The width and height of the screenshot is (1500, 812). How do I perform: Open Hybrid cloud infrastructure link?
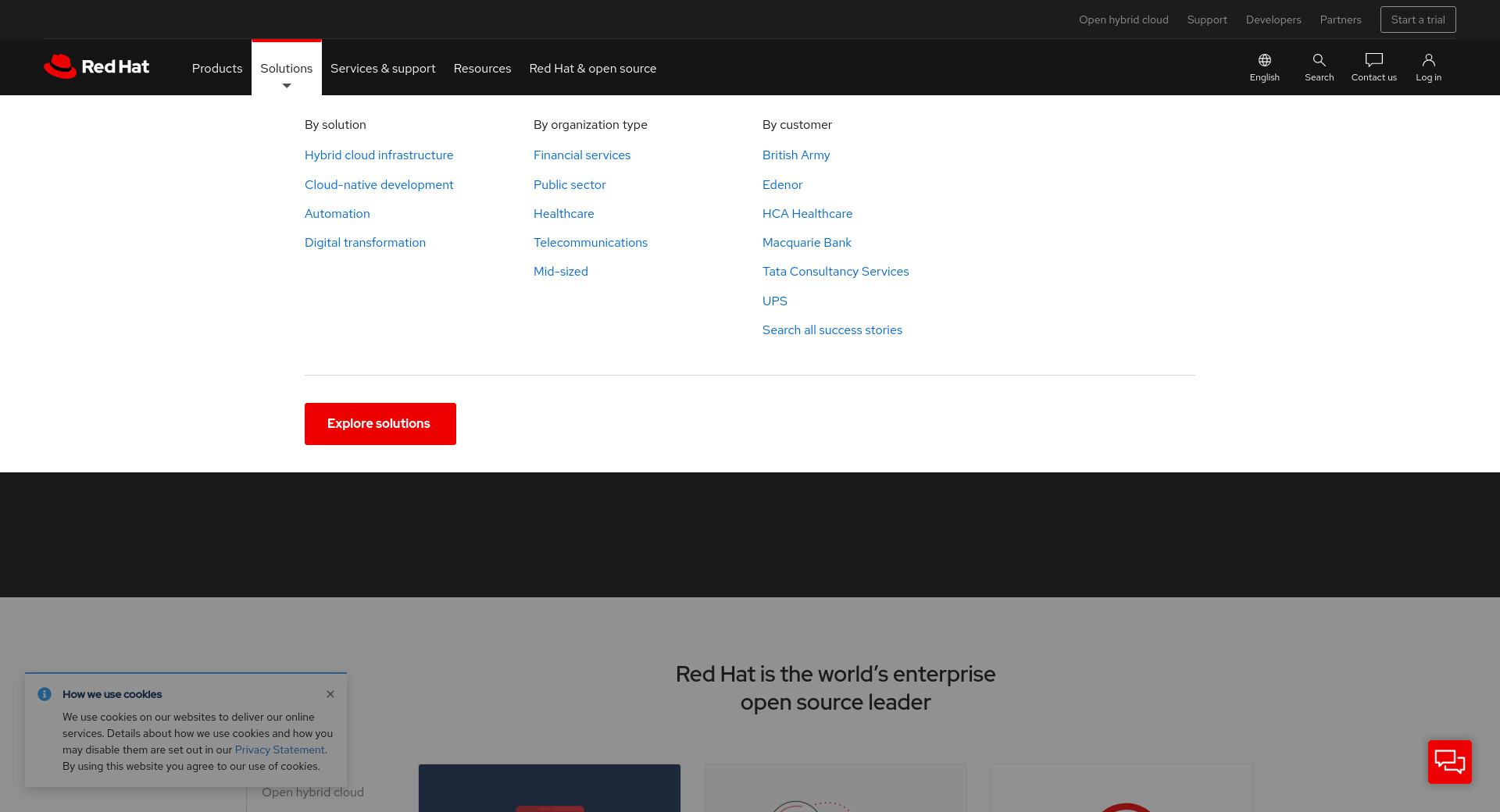[x=379, y=155]
